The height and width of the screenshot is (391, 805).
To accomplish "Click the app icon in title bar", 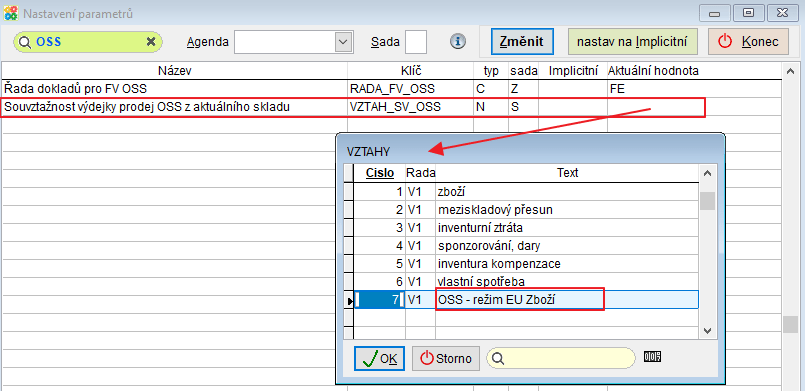I will tap(10, 13).
